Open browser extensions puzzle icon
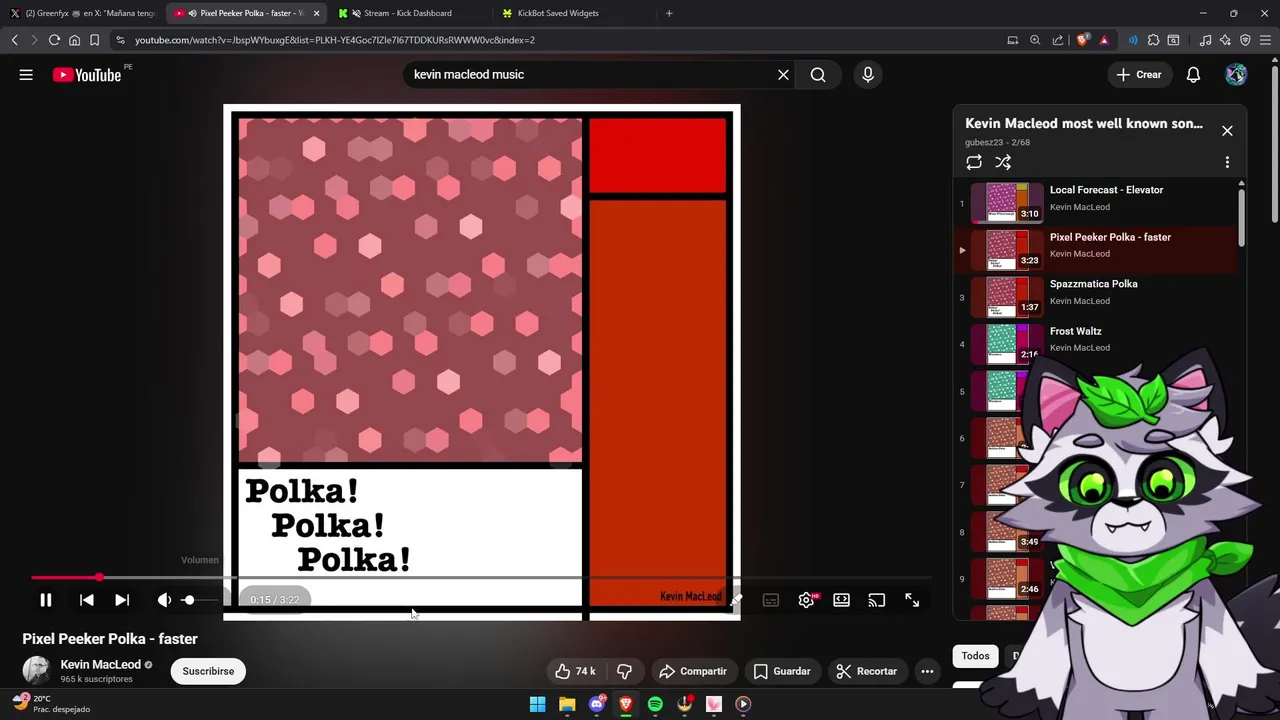The height and width of the screenshot is (720, 1280). pos(1153,40)
